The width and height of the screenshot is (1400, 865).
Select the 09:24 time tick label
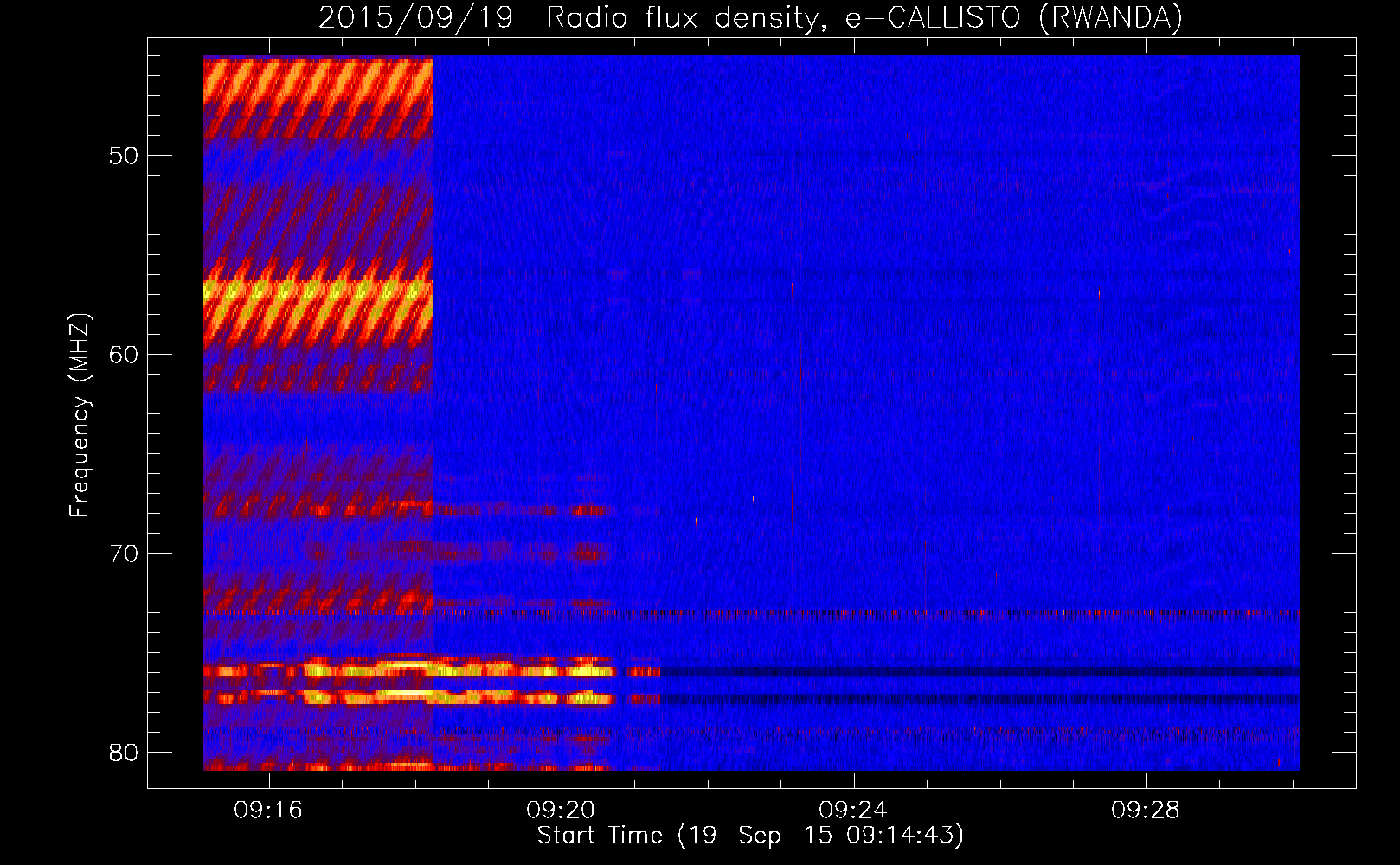tap(853, 811)
